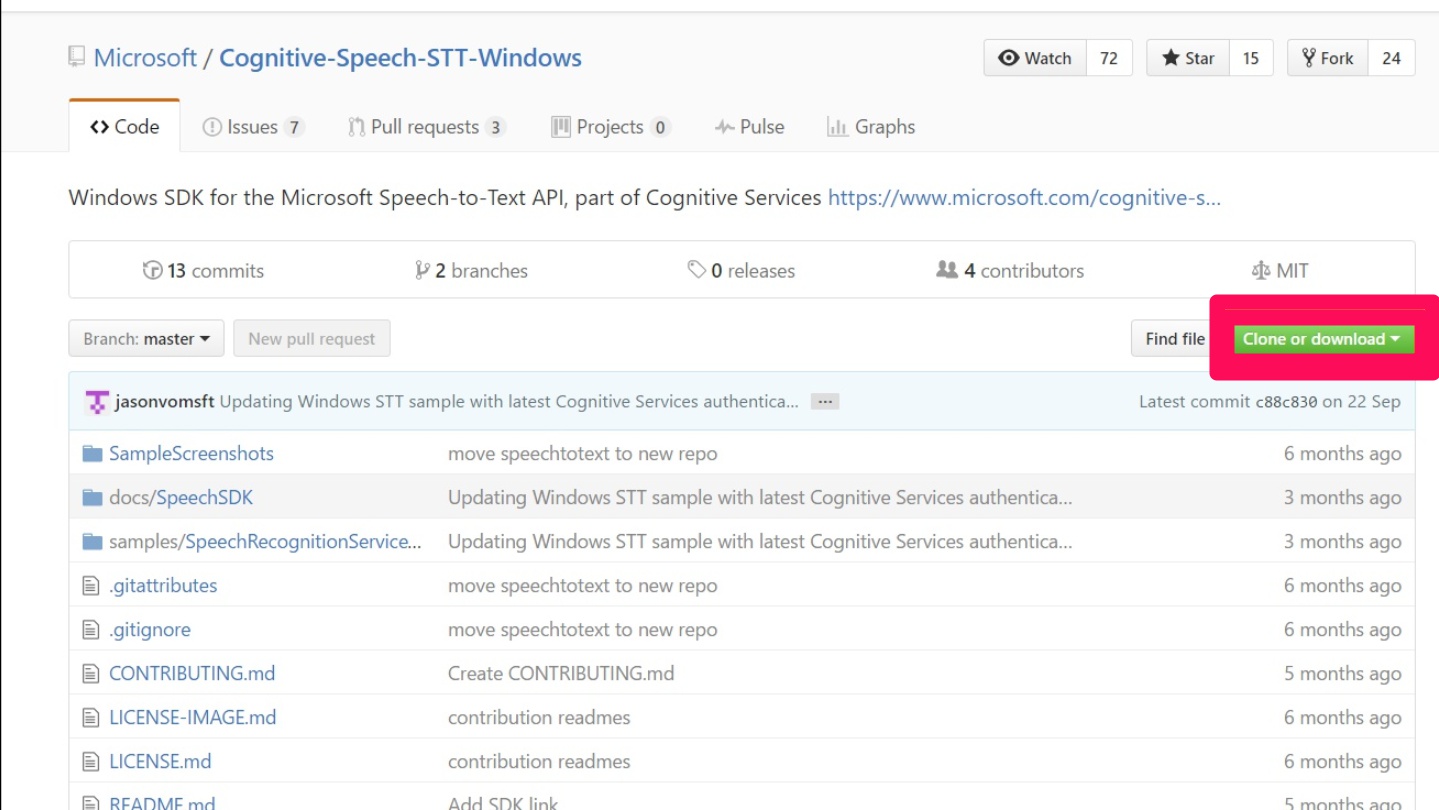Viewport: 1439px width, 810px height.
Task: Open commit hash c88c830
Action: [1286, 402]
